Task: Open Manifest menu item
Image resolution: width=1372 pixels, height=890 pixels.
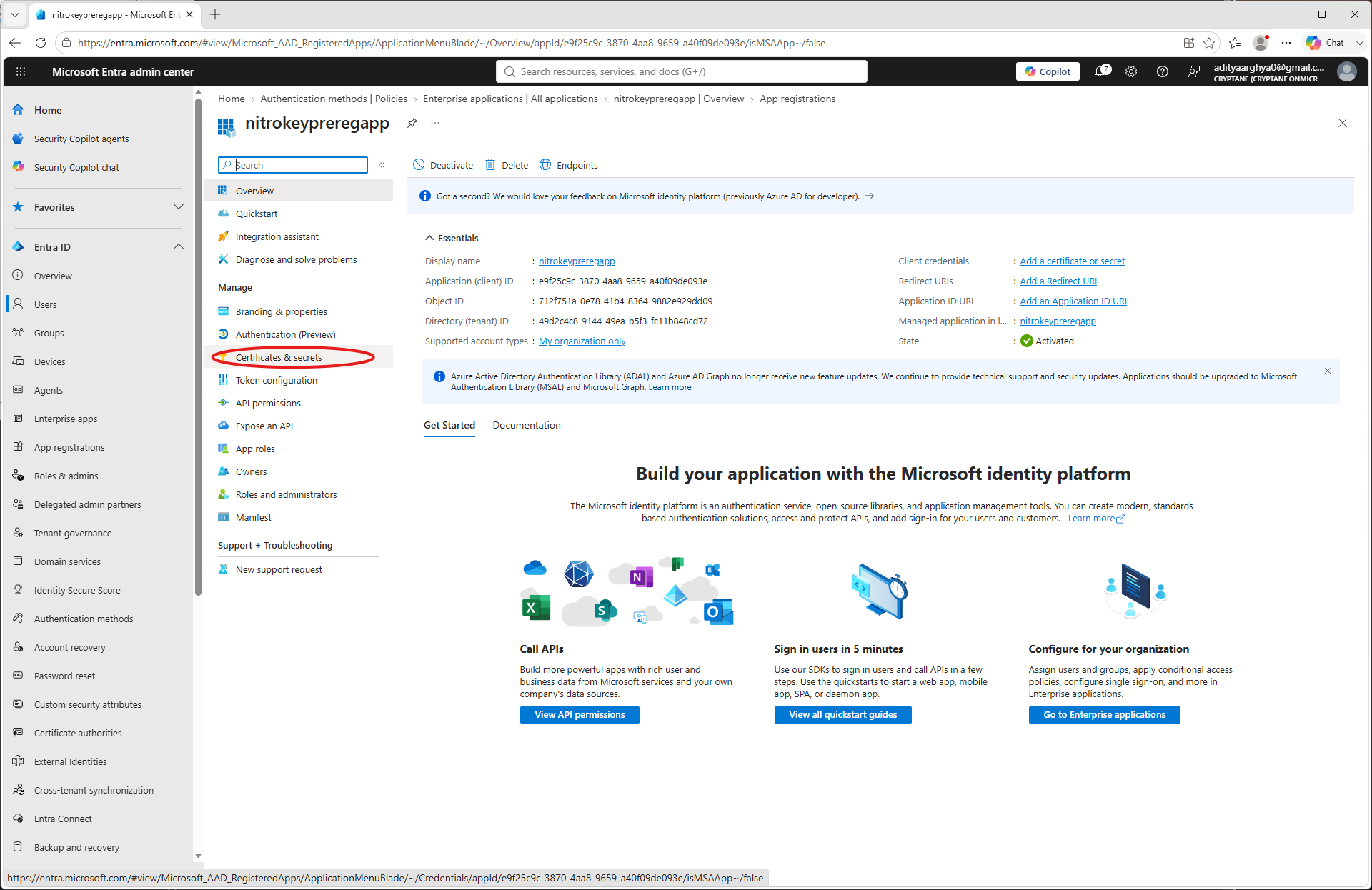Action: pos(299,517)
